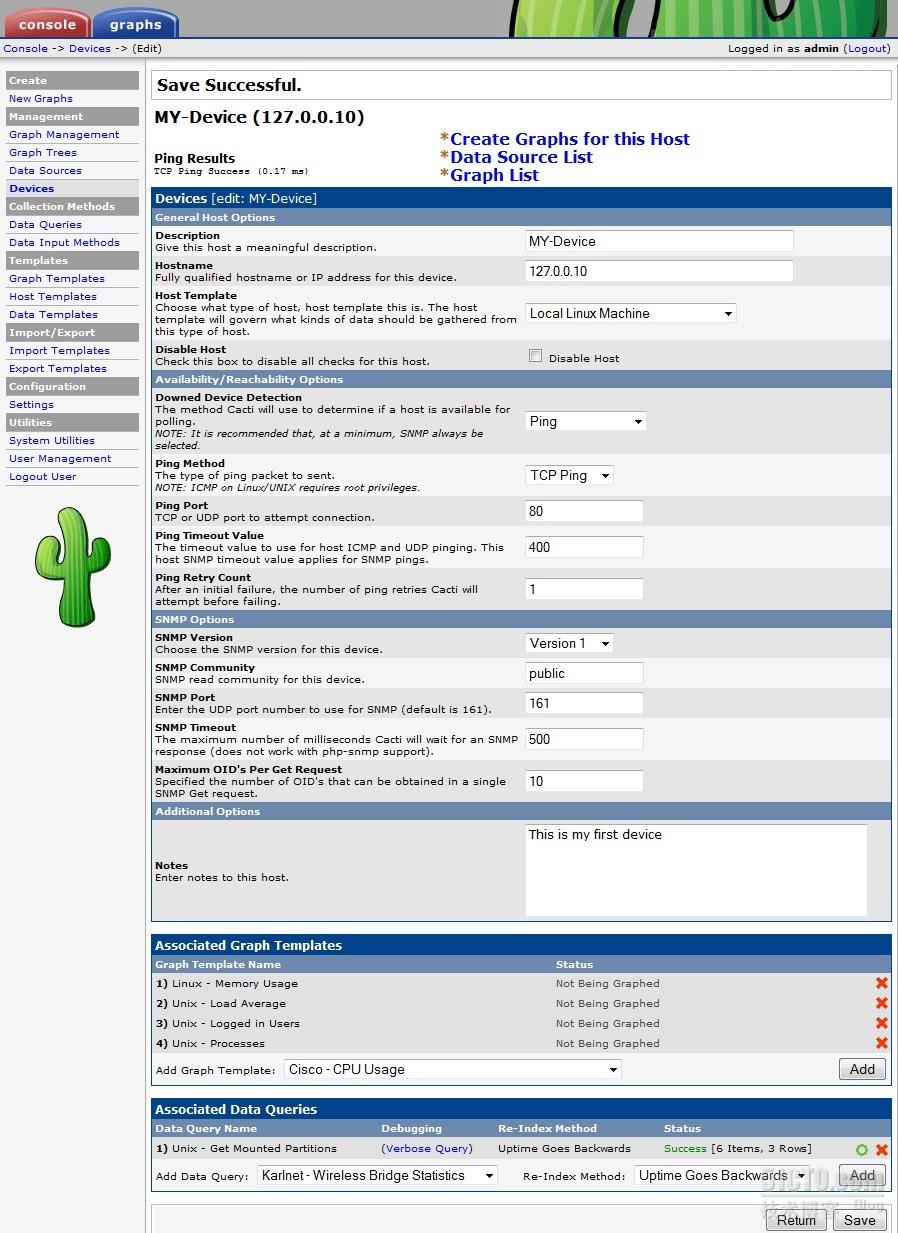This screenshot has width=898, height=1233.
Task: Open the Downed Device Detection dropdown
Action: pyautogui.click(x=586, y=421)
